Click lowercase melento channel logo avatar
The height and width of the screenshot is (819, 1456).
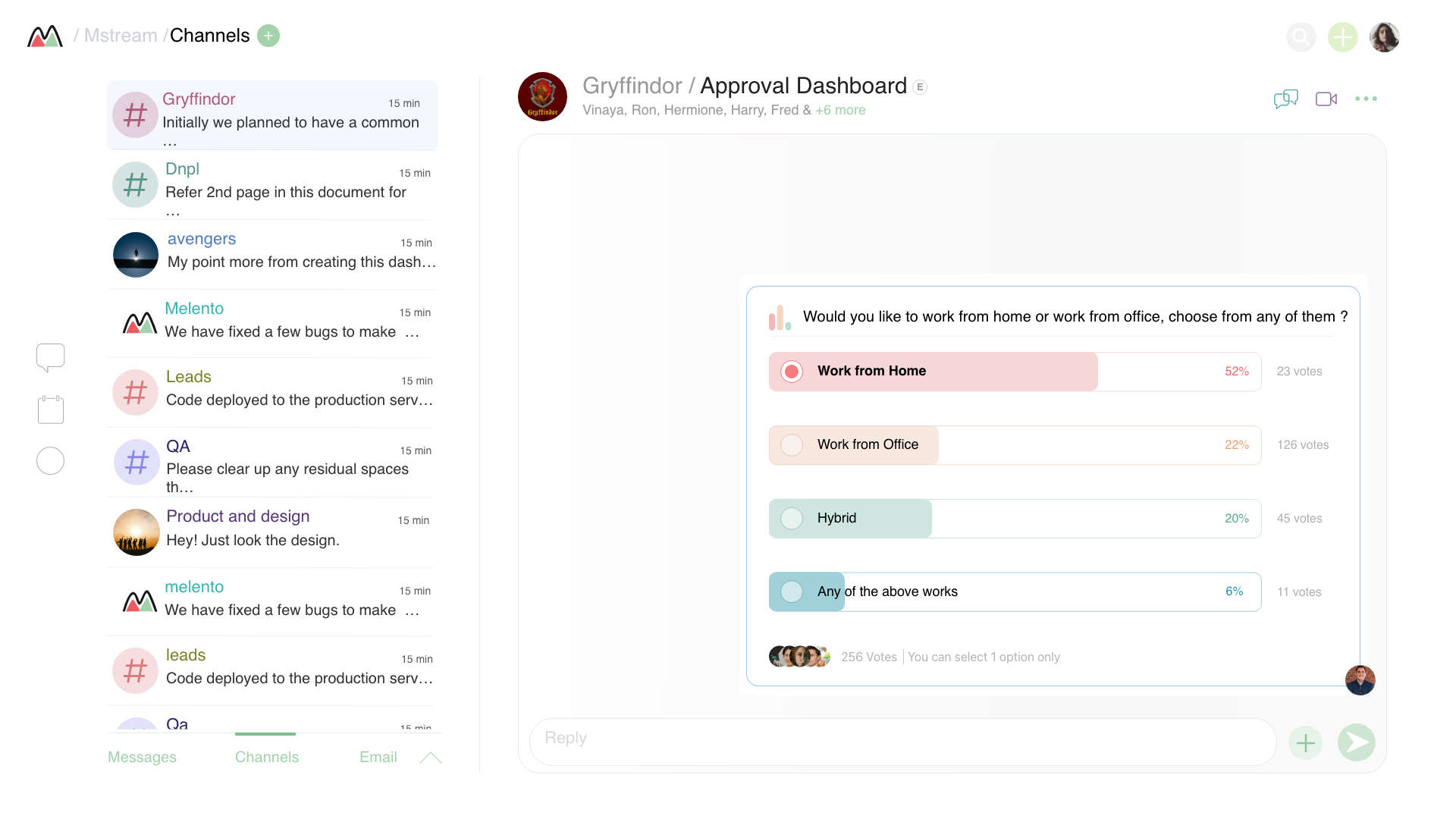(140, 601)
